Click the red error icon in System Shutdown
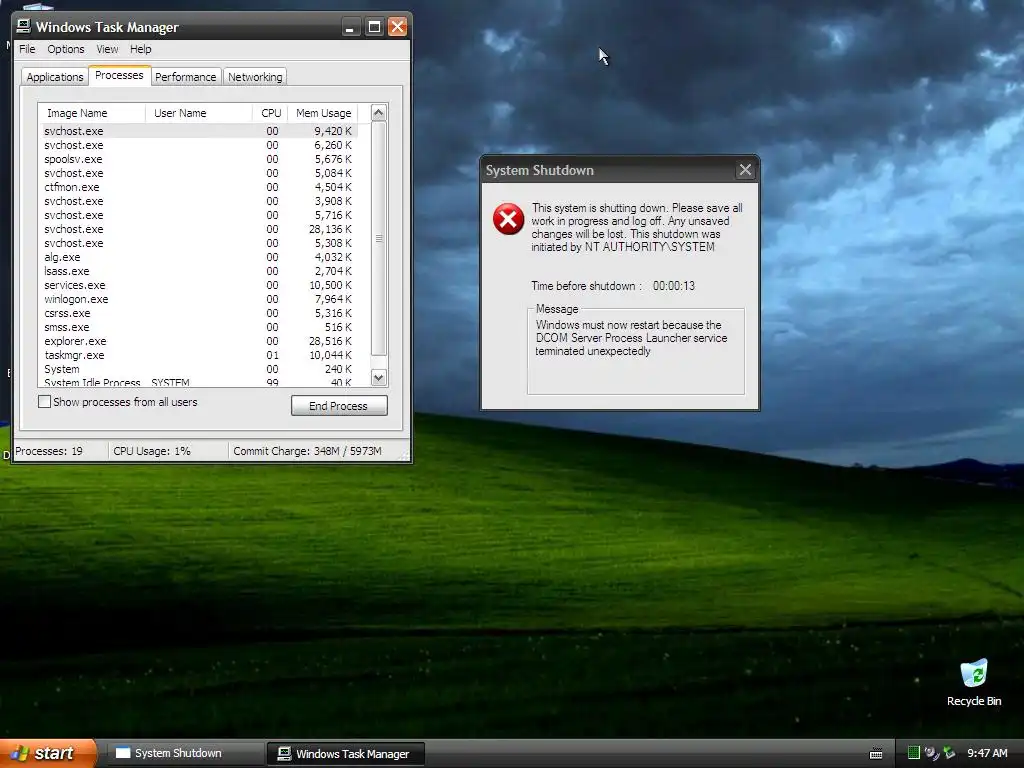 (x=508, y=219)
